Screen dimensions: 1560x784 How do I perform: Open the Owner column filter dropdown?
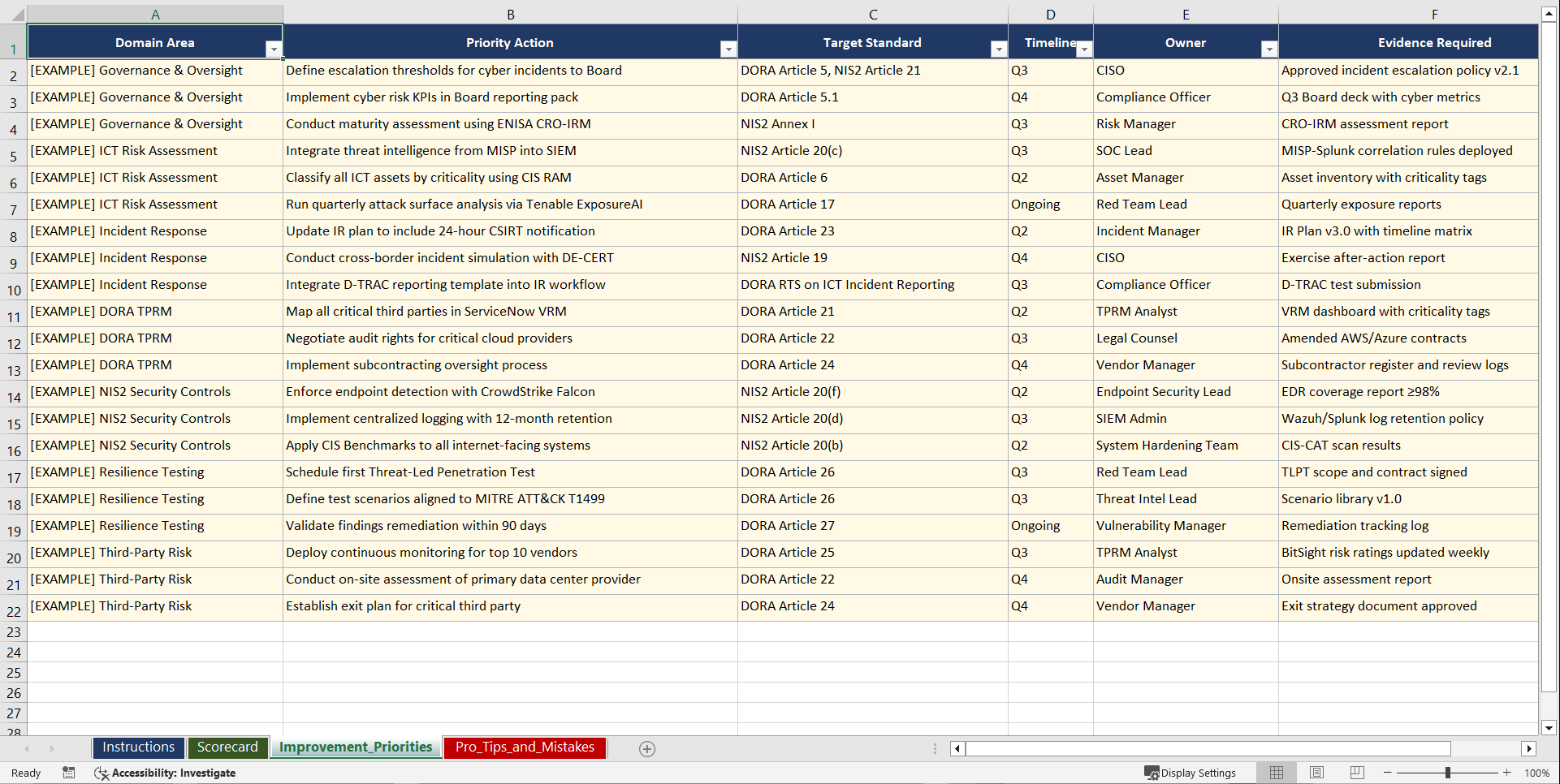(x=1269, y=49)
